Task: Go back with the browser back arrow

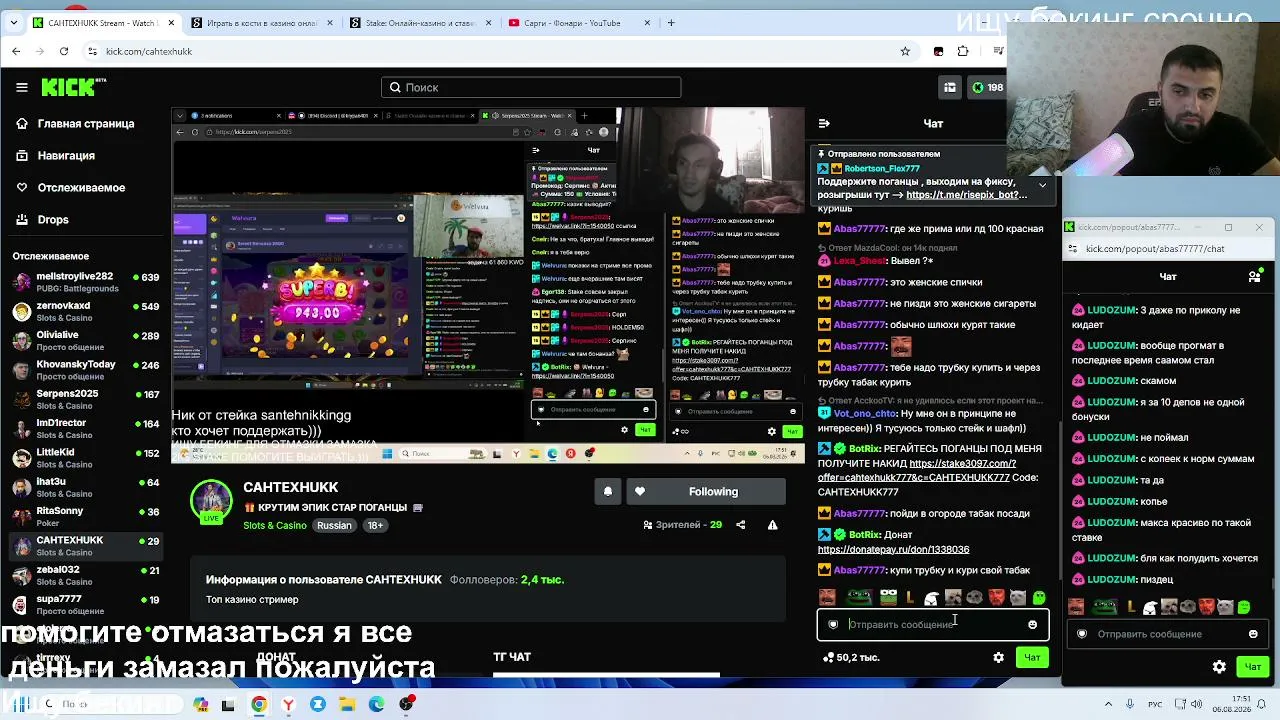Action: pos(16,51)
